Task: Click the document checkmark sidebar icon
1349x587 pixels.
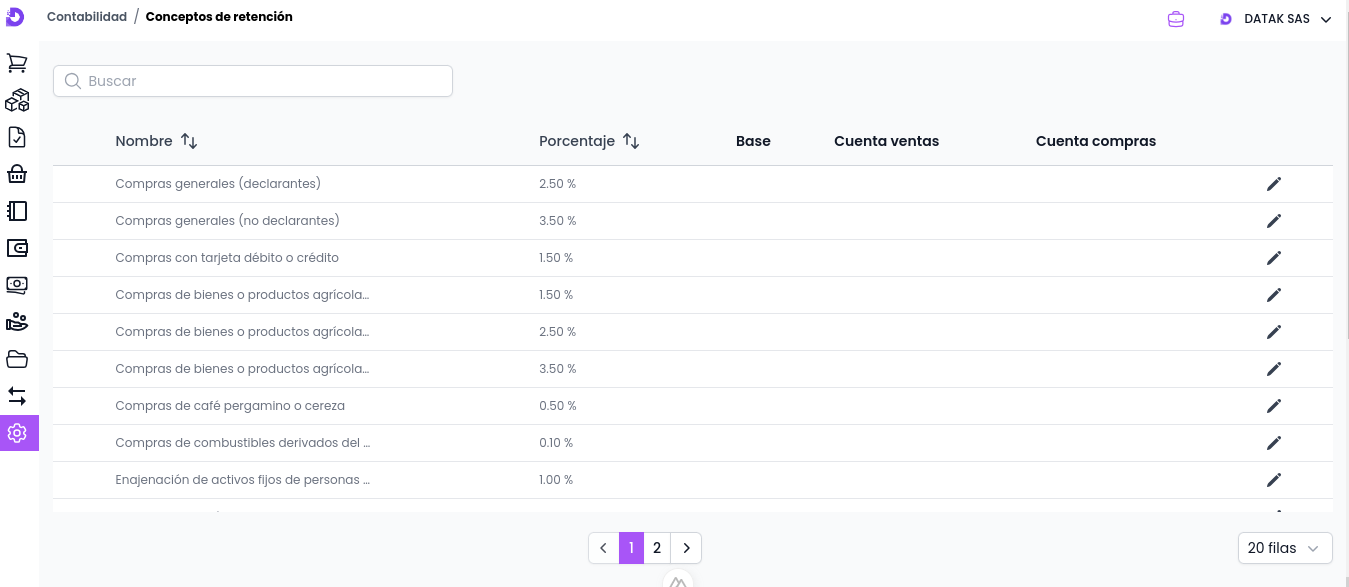Action: (x=17, y=137)
